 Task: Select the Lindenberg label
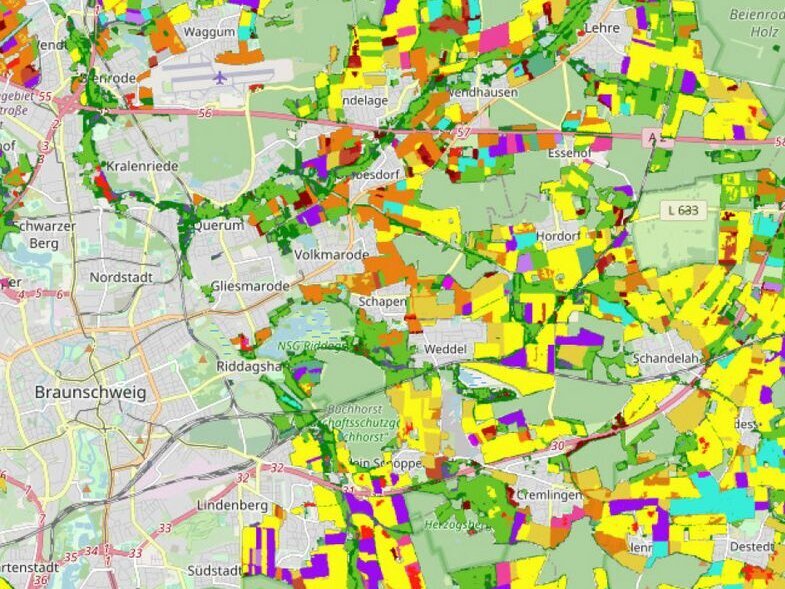(231, 507)
